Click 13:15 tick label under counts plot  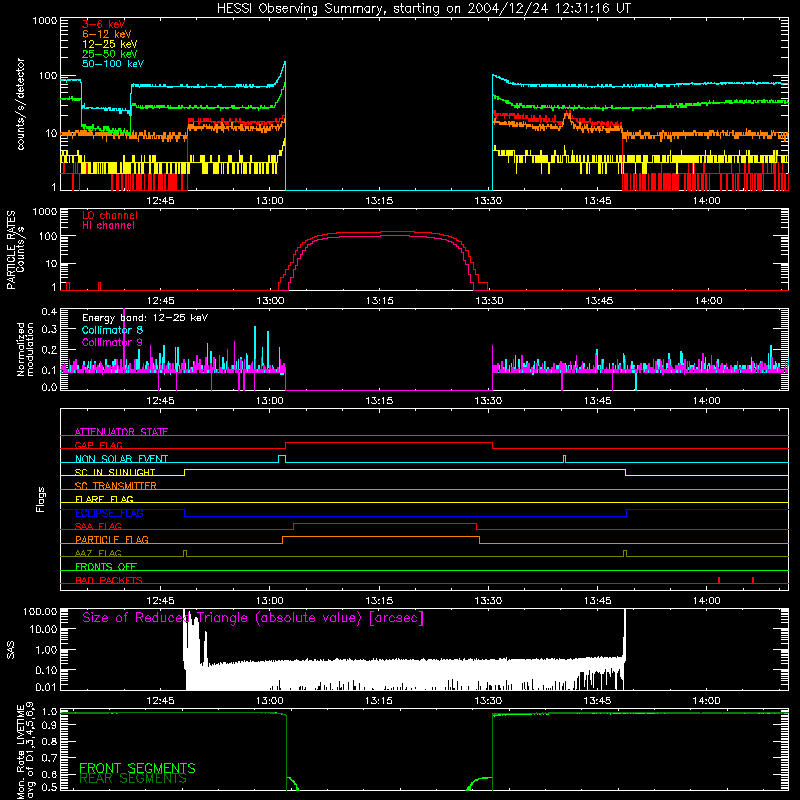pyautogui.click(x=379, y=201)
